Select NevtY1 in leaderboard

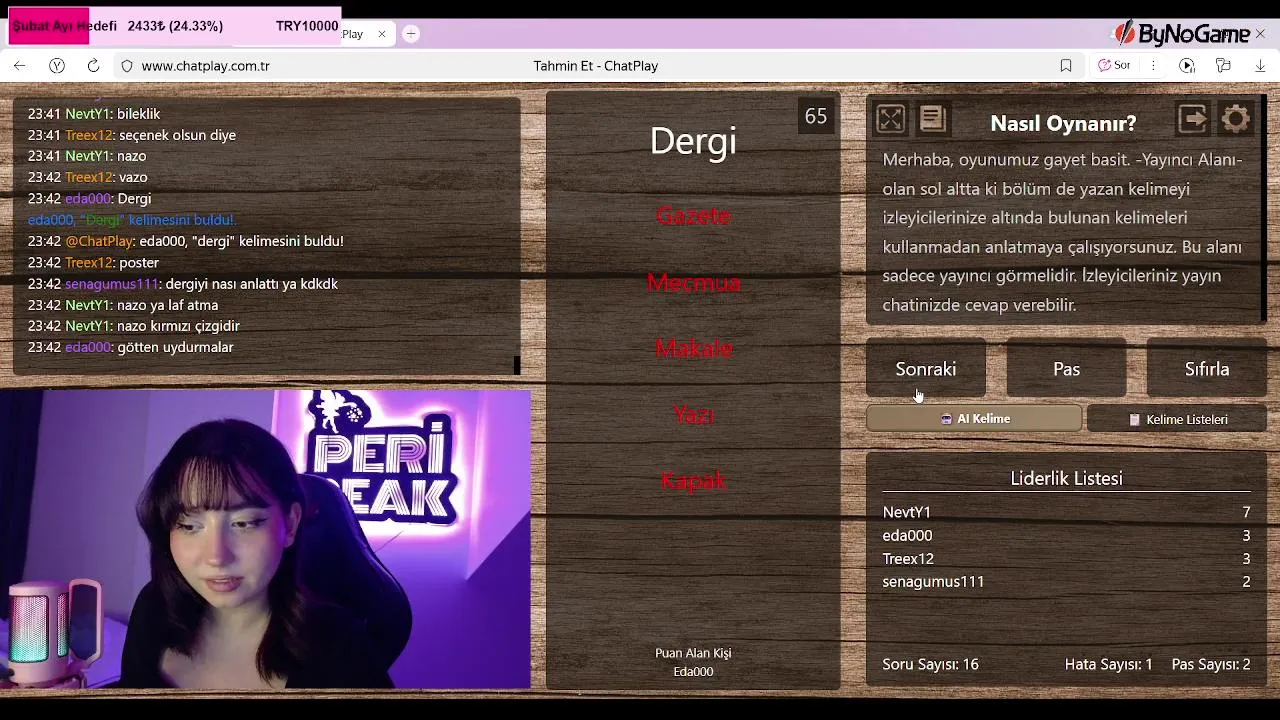click(907, 512)
